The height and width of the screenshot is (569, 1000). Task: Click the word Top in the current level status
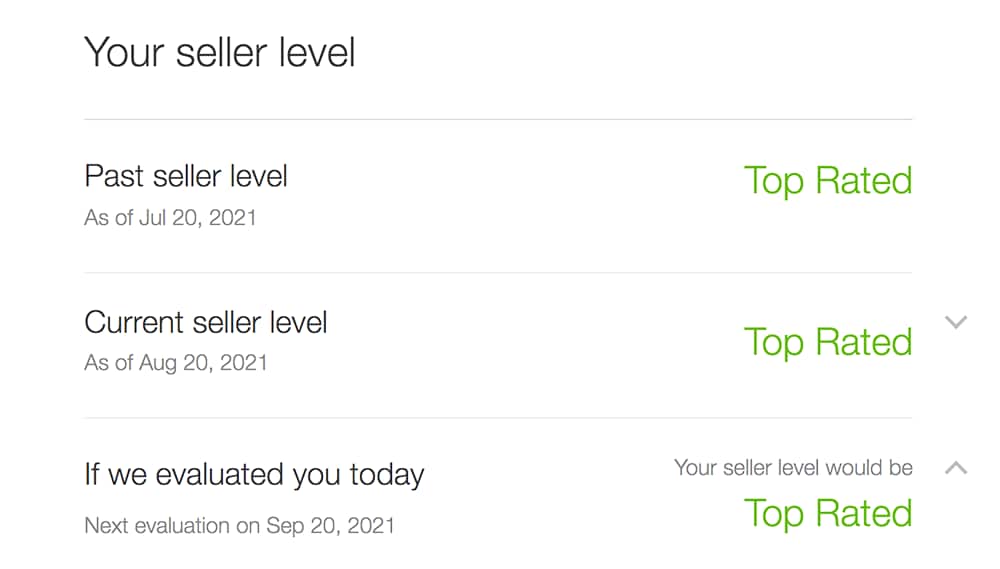click(x=774, y=343)
